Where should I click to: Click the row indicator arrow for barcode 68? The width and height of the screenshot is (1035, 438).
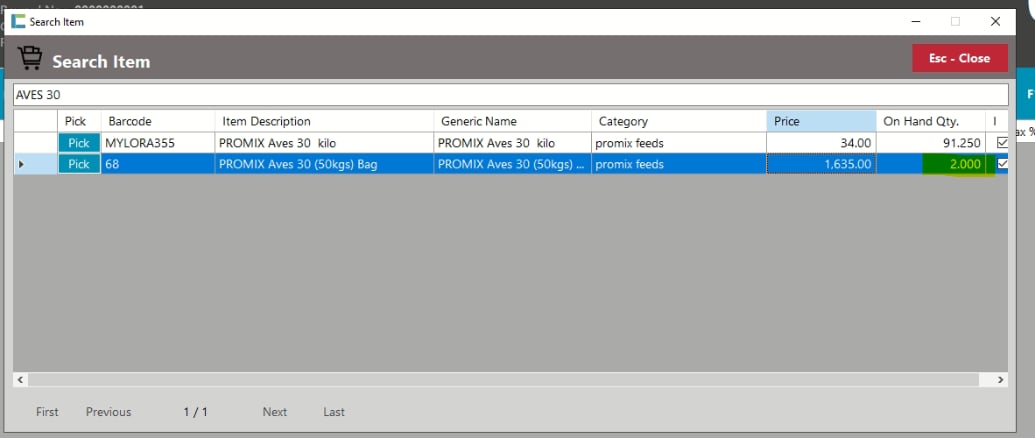[x=22, y=164]
